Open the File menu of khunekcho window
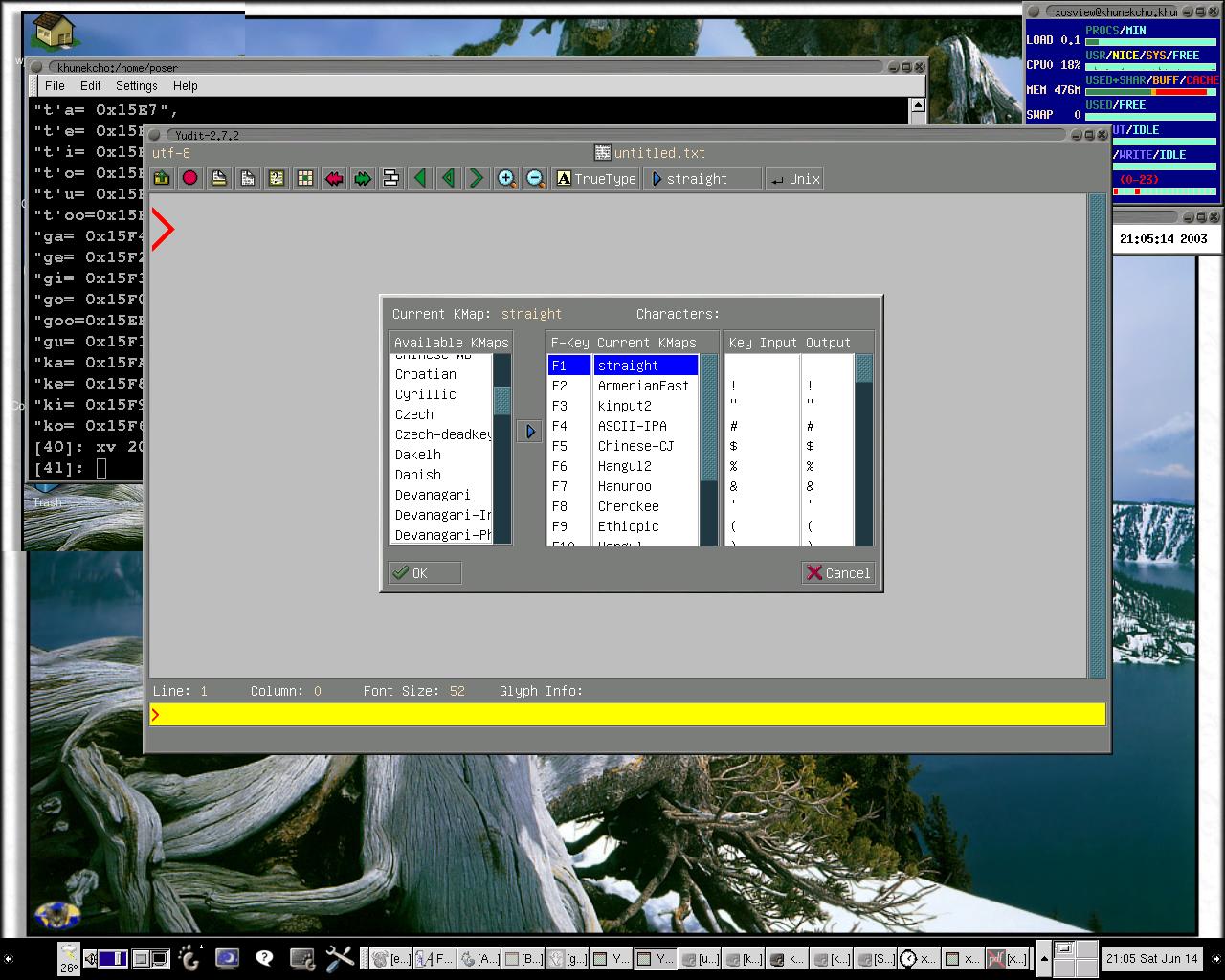Image resolution: width=1225 pixels, height=980 pixels. pyautogui.click(x=55, y=86)
